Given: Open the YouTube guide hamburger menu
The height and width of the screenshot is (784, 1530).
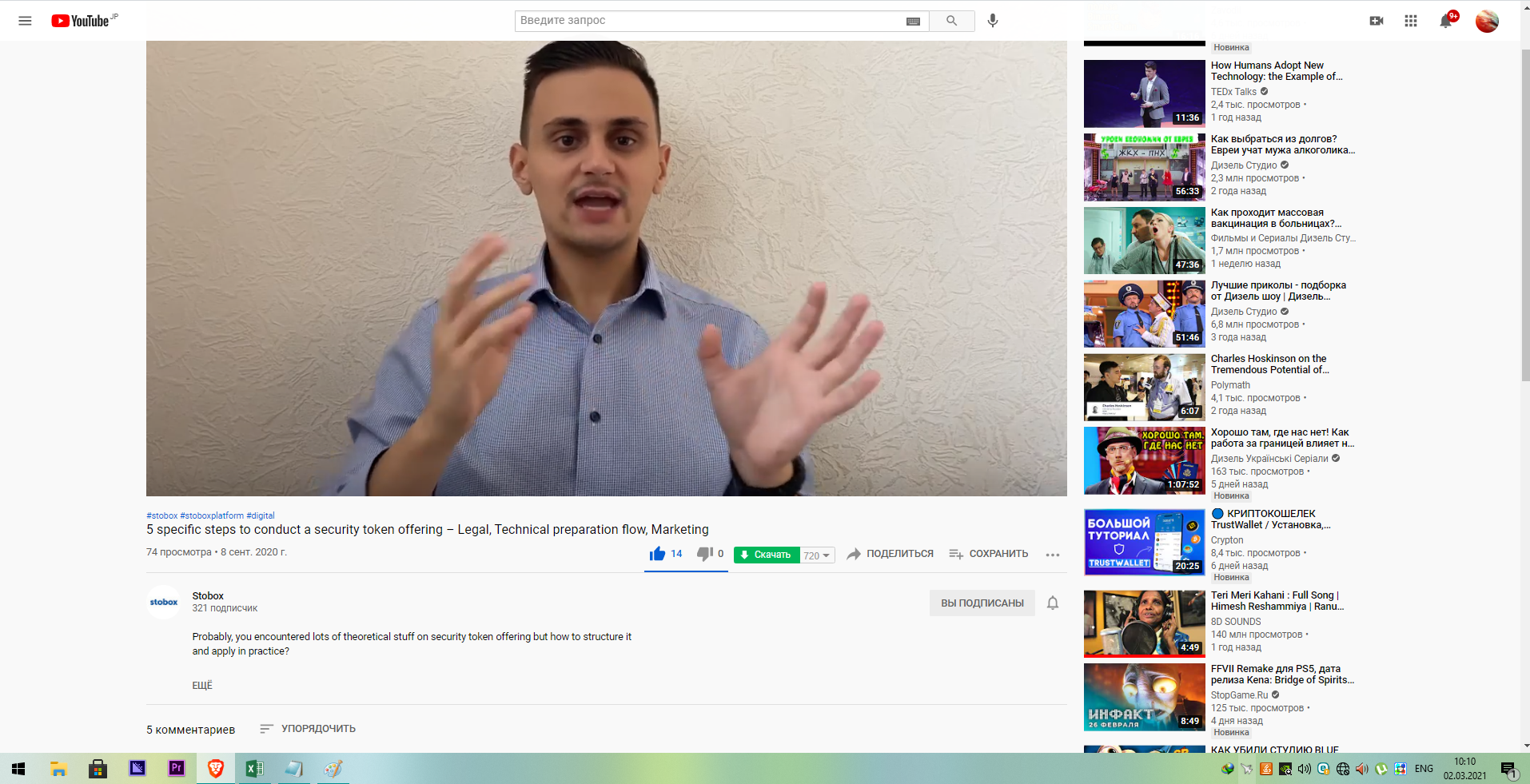Looking at the screenshot, I should [25, 21].
